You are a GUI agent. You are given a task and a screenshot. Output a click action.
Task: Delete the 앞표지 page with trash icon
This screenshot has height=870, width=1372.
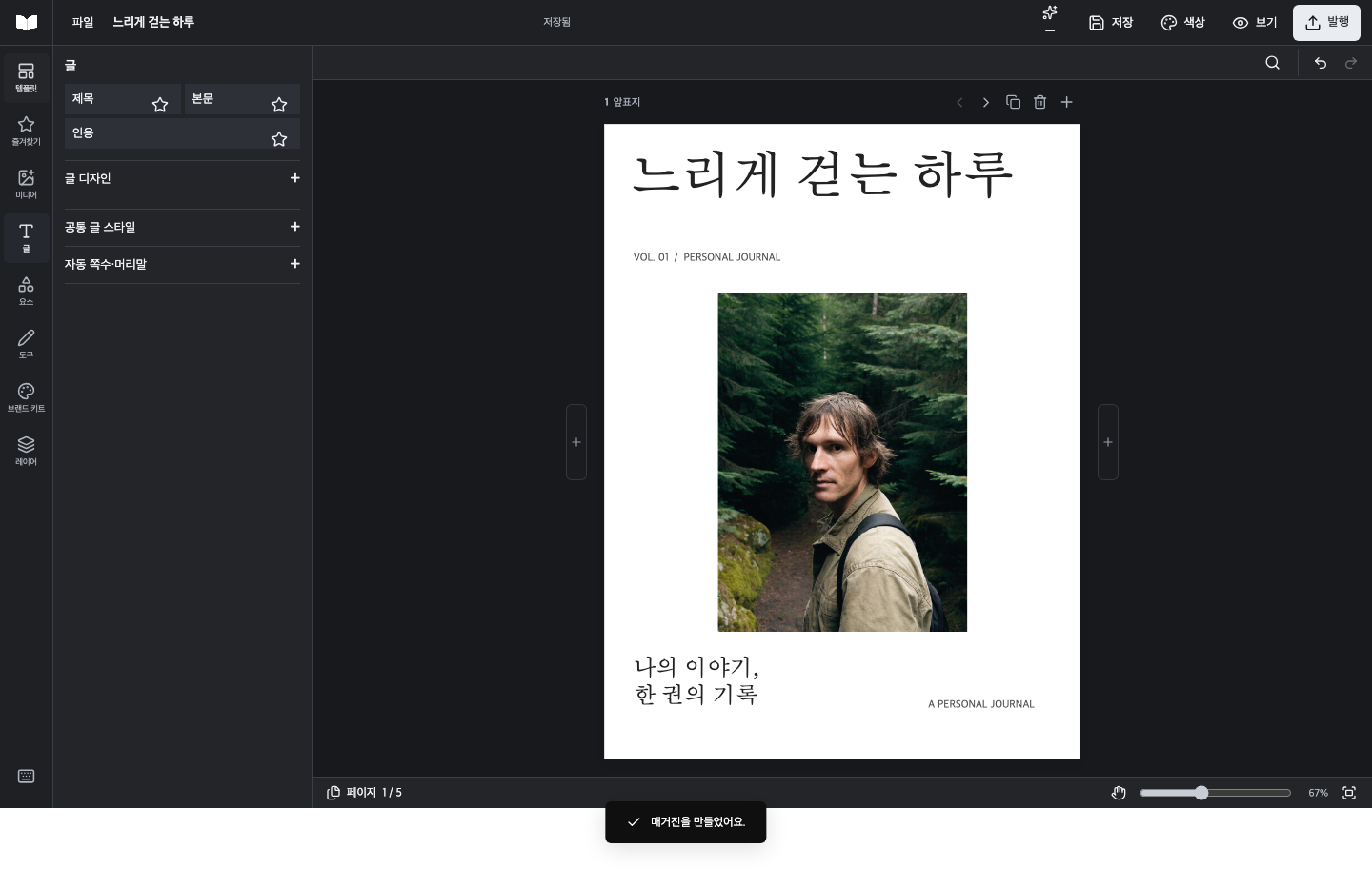[x=1040, y=102]
